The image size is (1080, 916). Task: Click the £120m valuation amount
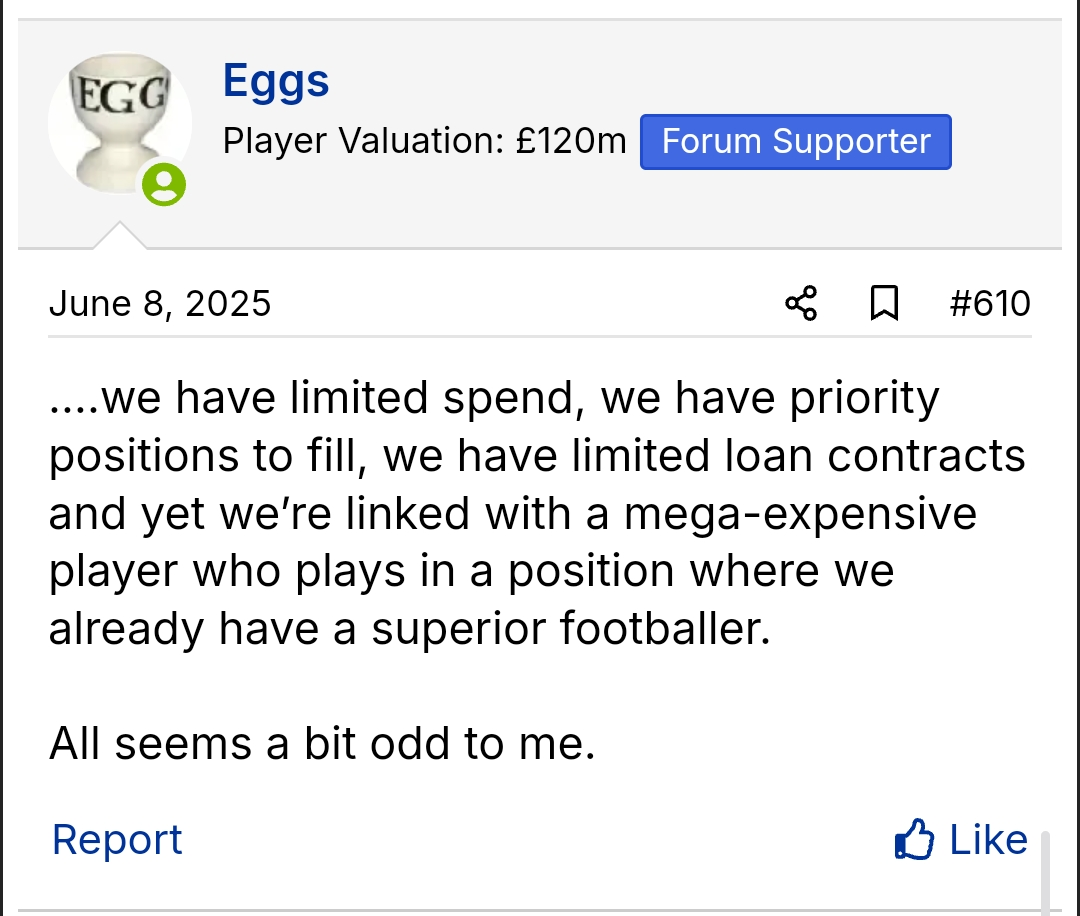coord(571,142)
